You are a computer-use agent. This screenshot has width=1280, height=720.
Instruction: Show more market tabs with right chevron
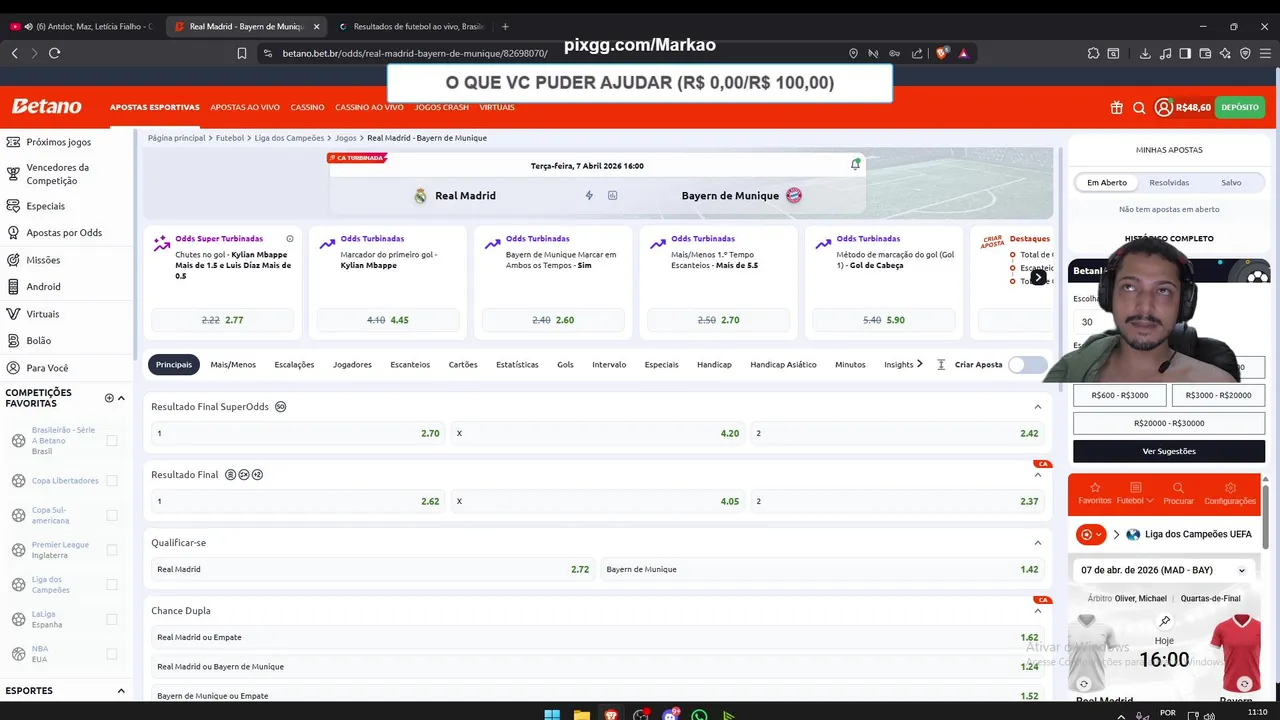pyautogui.click(x=919, y=364)
